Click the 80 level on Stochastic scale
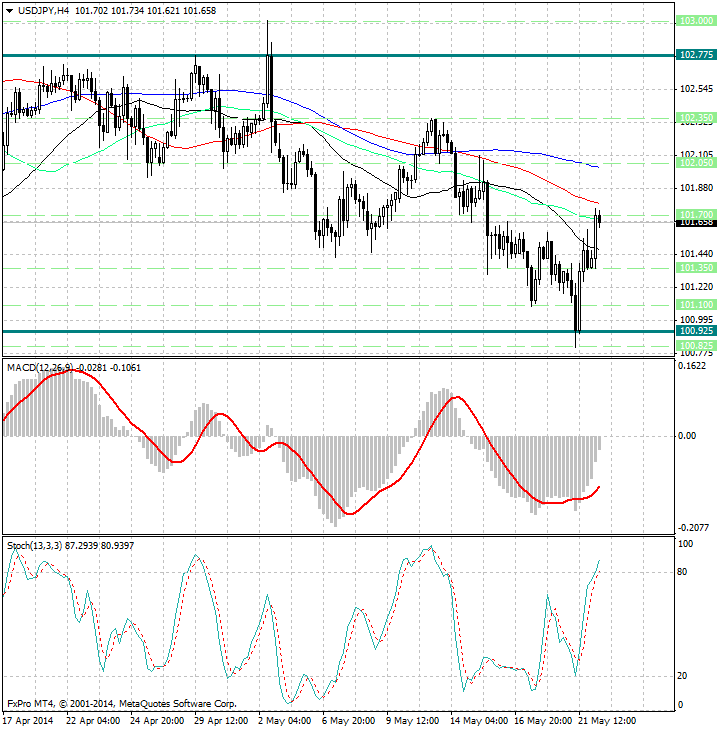 point(683,572)
